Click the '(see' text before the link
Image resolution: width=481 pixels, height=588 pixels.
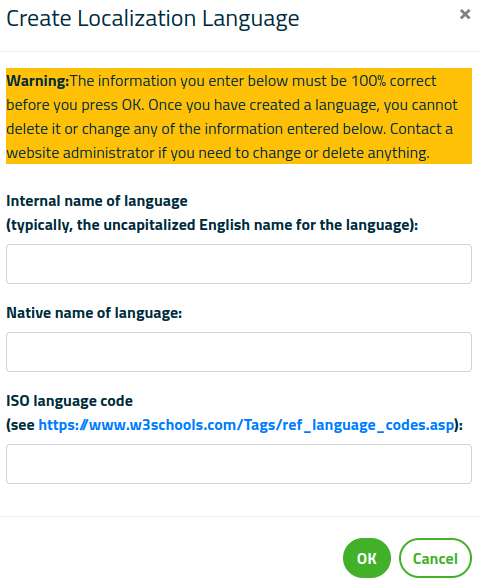click(21, 425)
